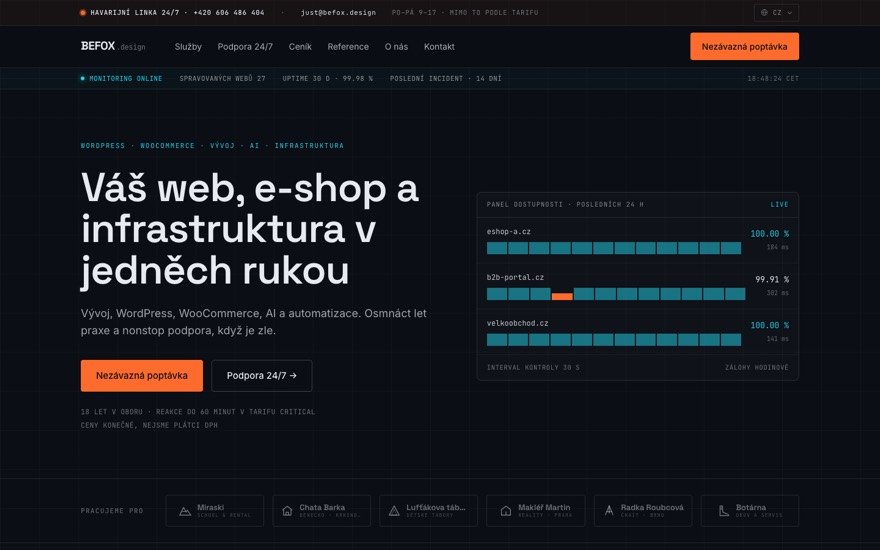
Task: Click the Chata Barka client card
Action: pyautogui.click(x=322, y=511)
